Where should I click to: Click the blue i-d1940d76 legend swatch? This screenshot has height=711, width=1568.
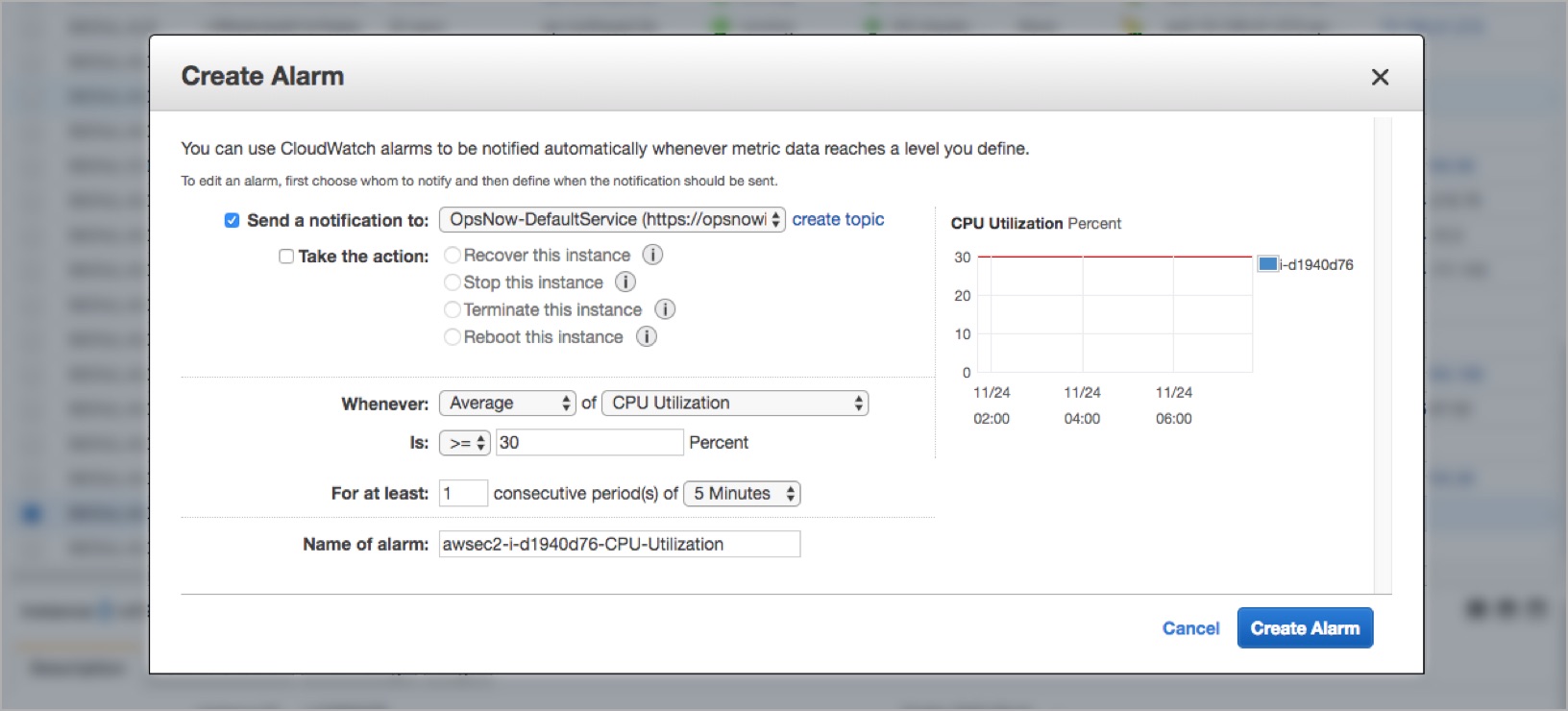1267,264
